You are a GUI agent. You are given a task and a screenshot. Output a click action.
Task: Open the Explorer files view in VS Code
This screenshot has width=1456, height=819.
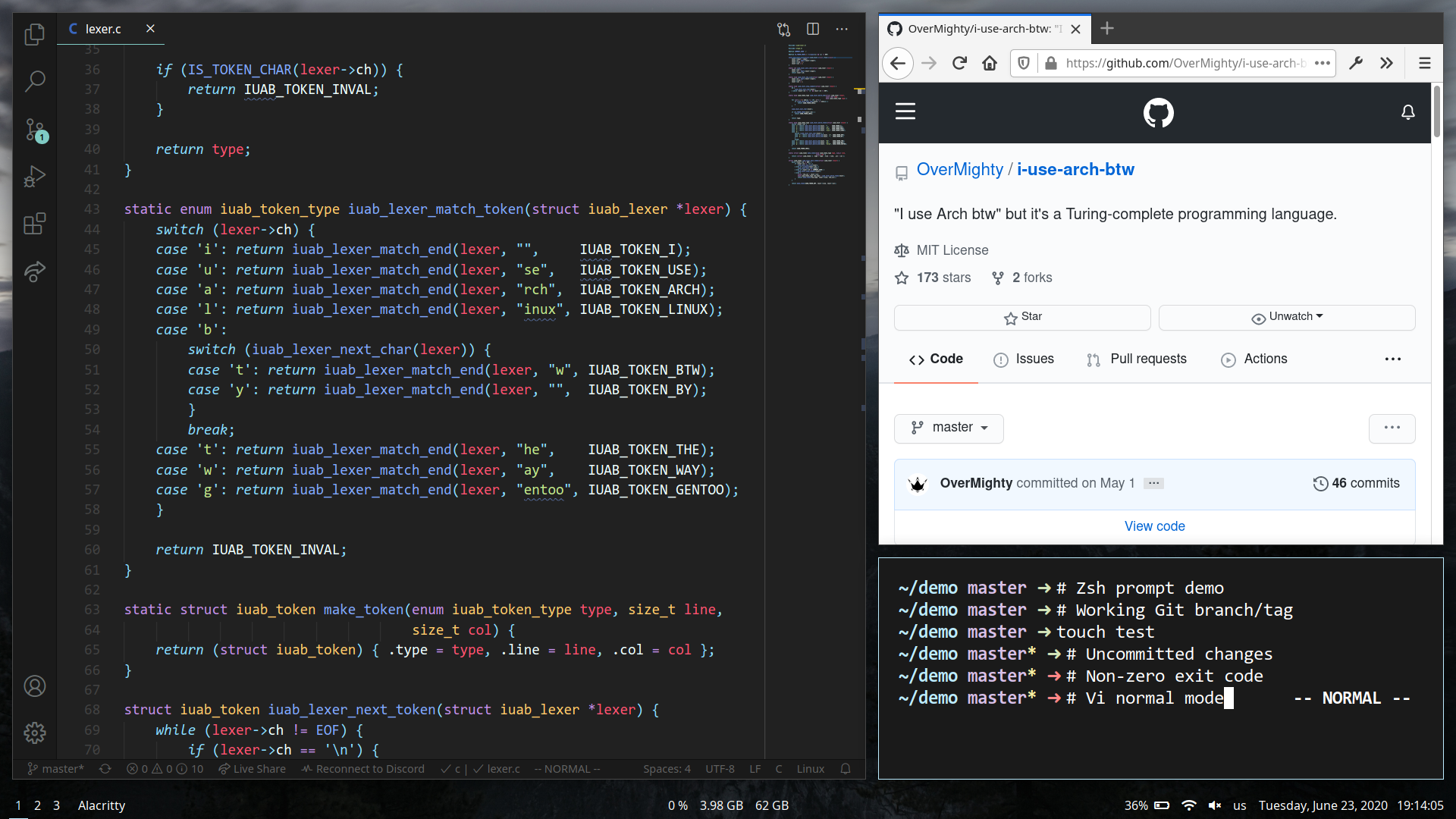point(34,34)
